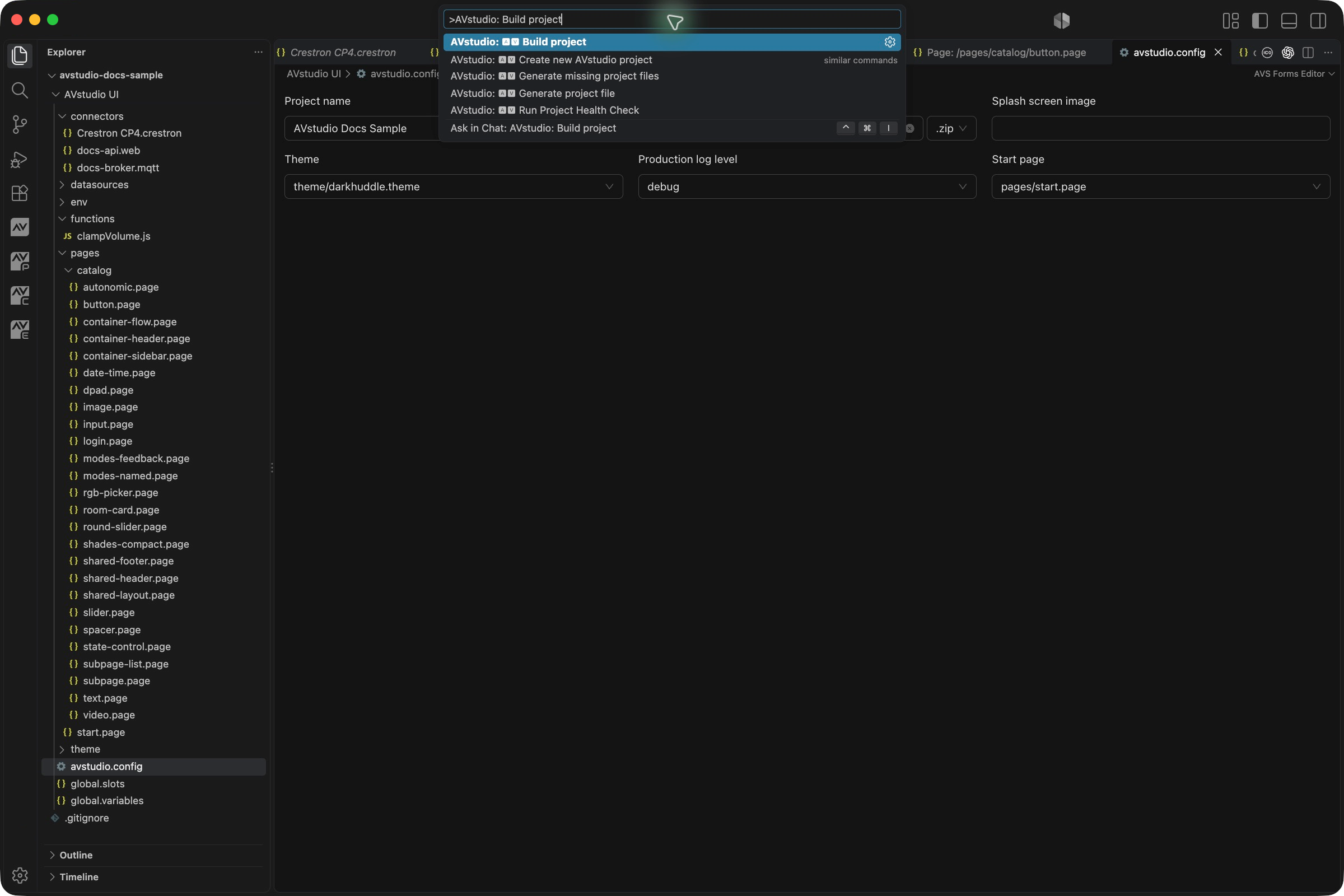1344x896 pixels.
Task: Select Create new AVstudio project command
Action: coord(671,59)
